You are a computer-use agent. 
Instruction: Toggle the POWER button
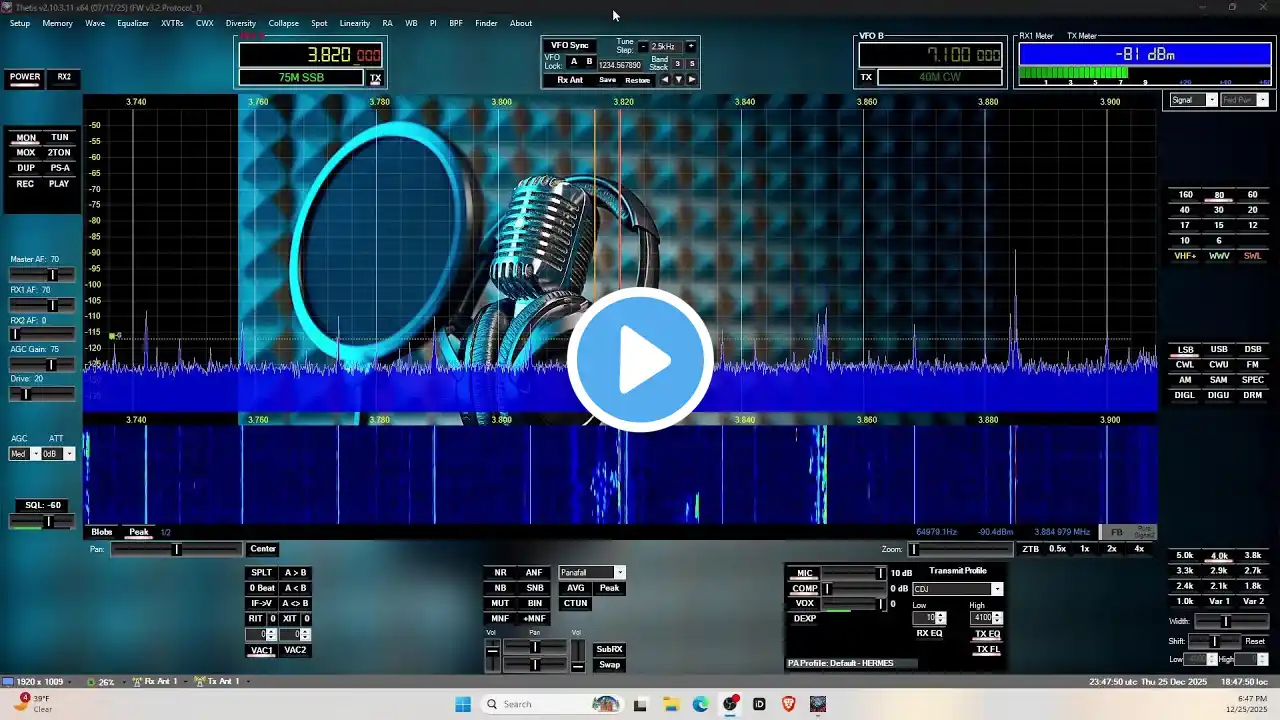[25, 77]
